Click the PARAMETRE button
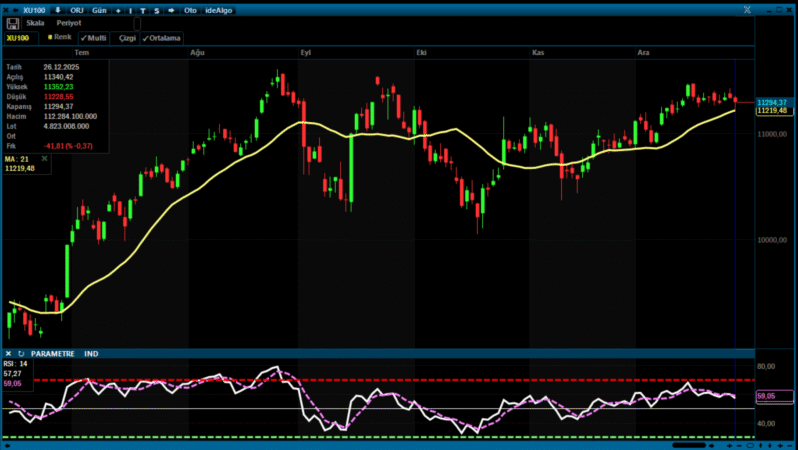 (53, 354)
